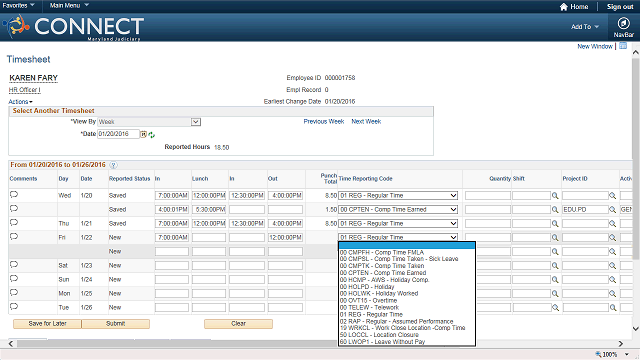Click Out field showing 12:00:00PM on Fri

[285, 238]
